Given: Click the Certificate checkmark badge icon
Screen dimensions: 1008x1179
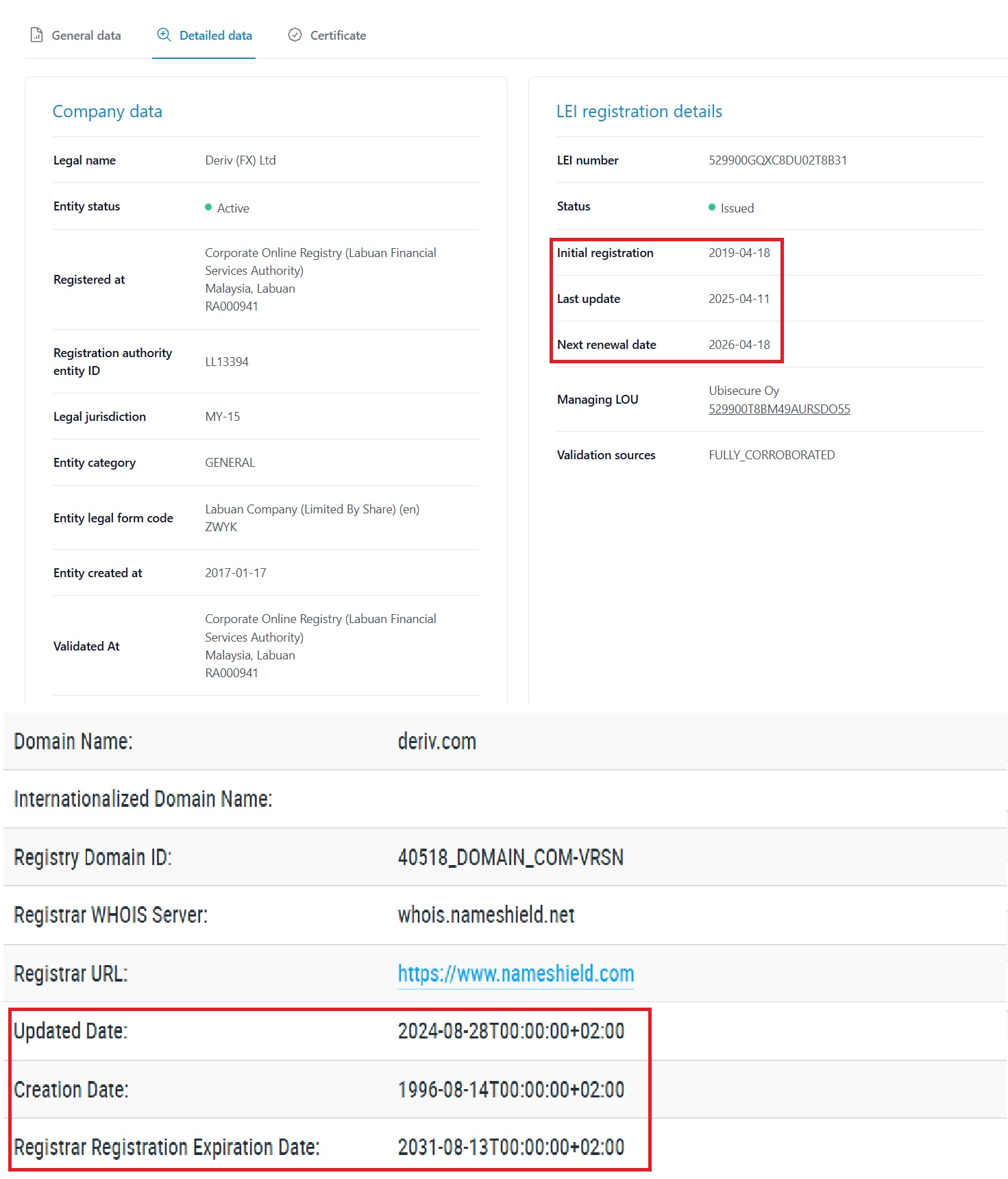Looking at the screenshot, I should point(295,35).
